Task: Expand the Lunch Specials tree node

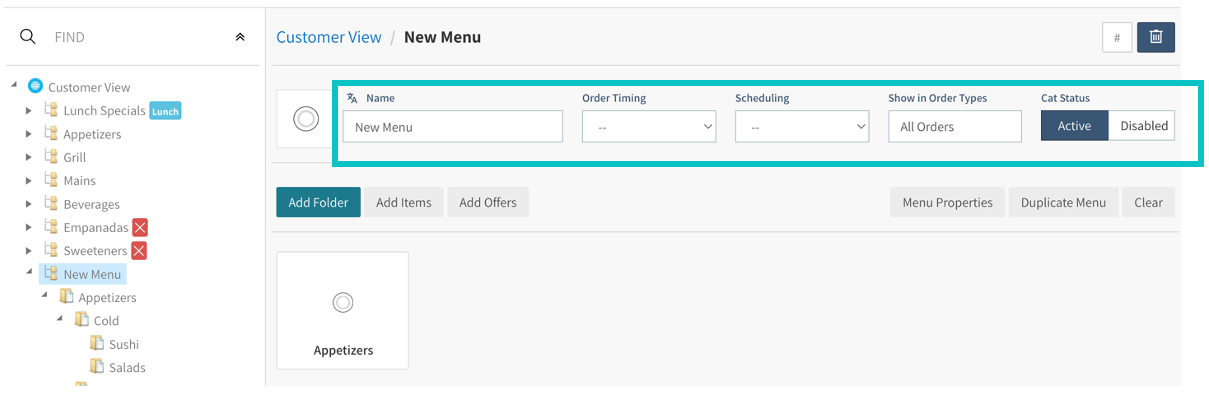Action: [x=29, y=110]
